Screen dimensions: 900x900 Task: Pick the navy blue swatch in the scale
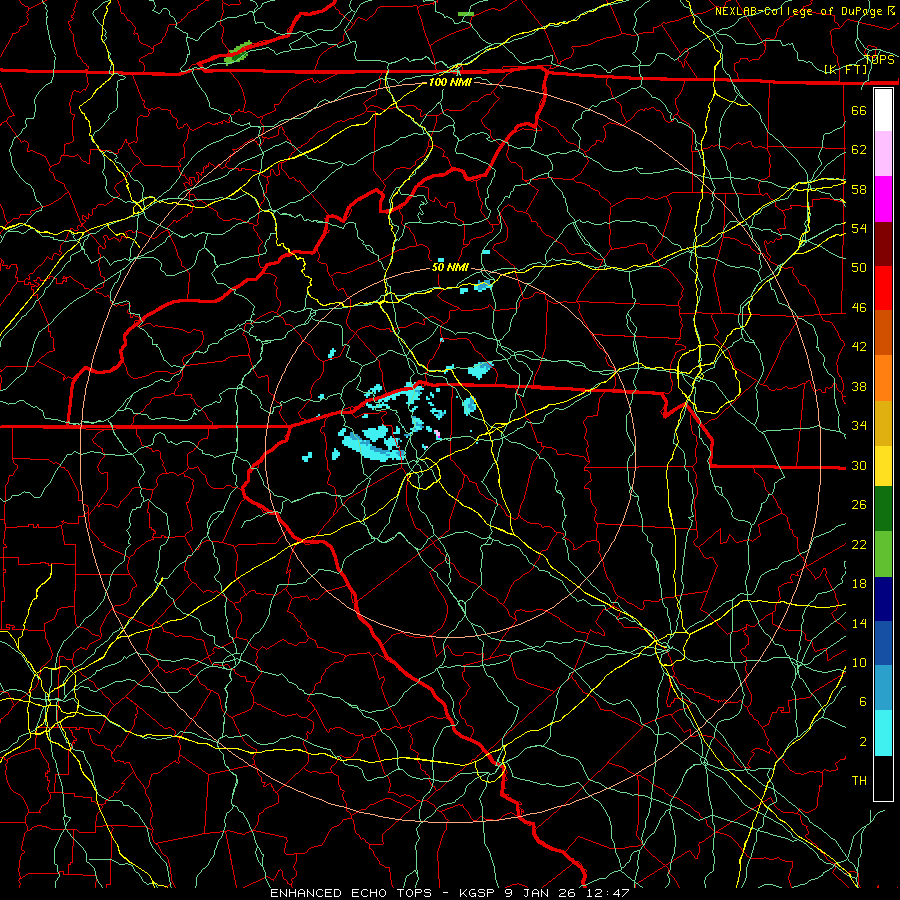(883, 599)
